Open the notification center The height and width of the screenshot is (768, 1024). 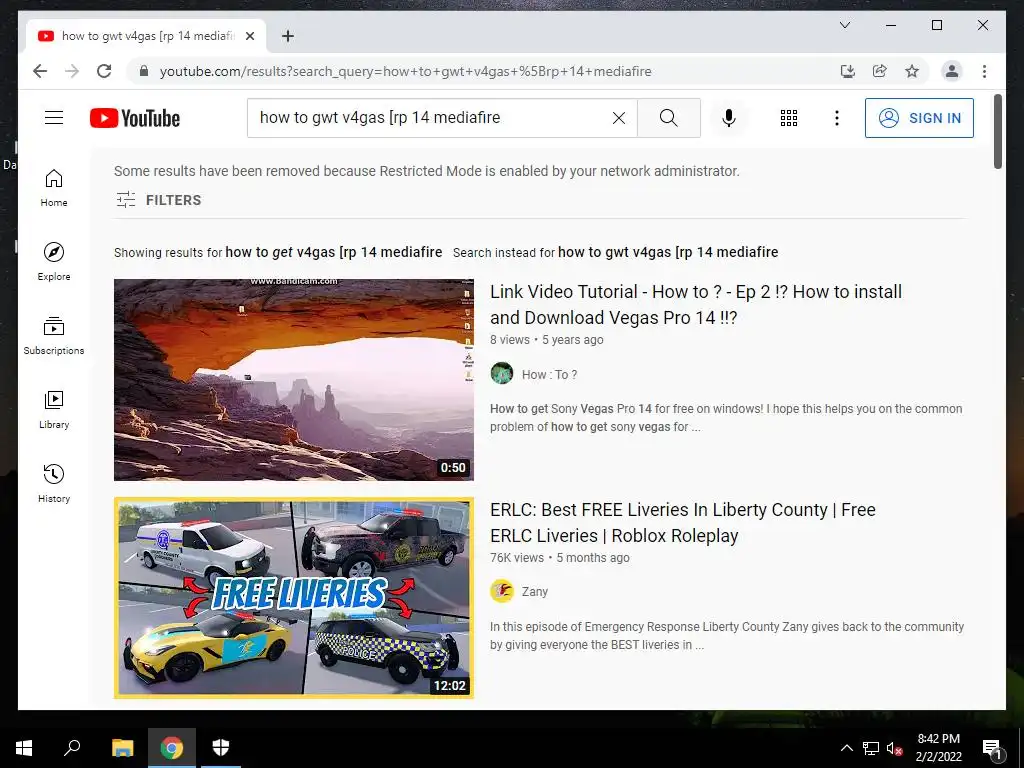coord(992,748)
